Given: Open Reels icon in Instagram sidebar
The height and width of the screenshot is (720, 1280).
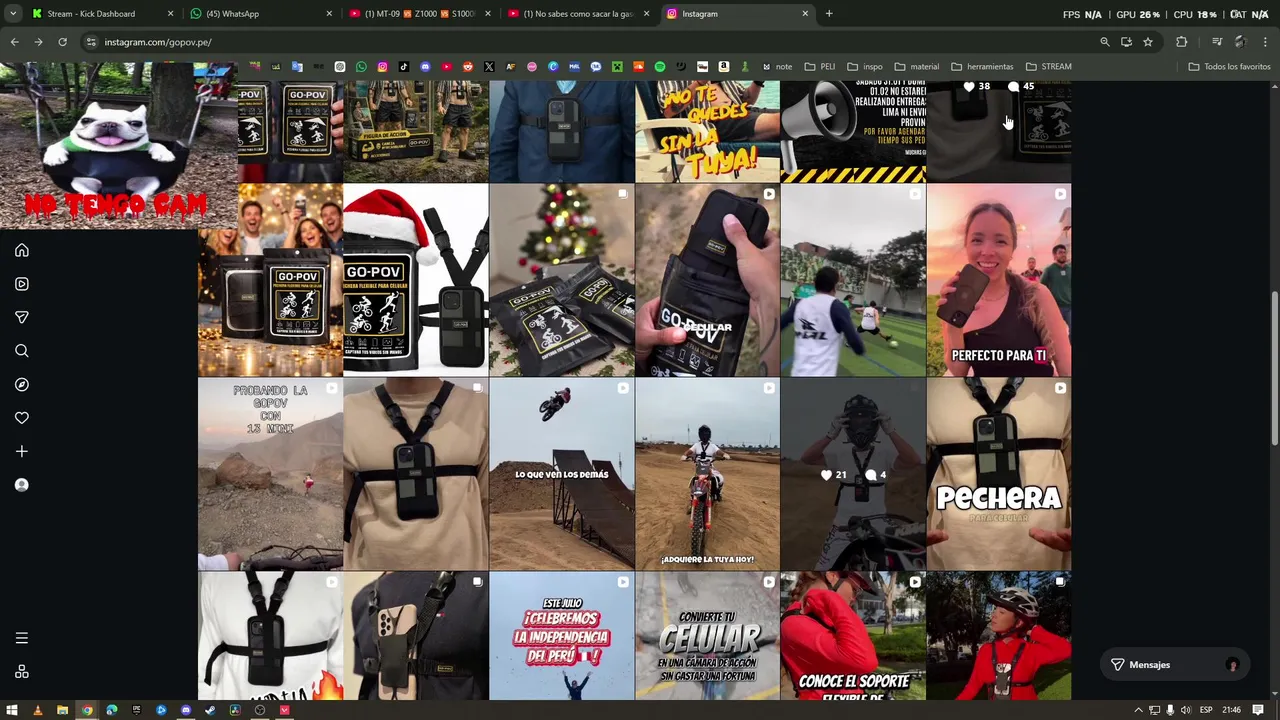Looking at the screenshot, I should (22, 284).
